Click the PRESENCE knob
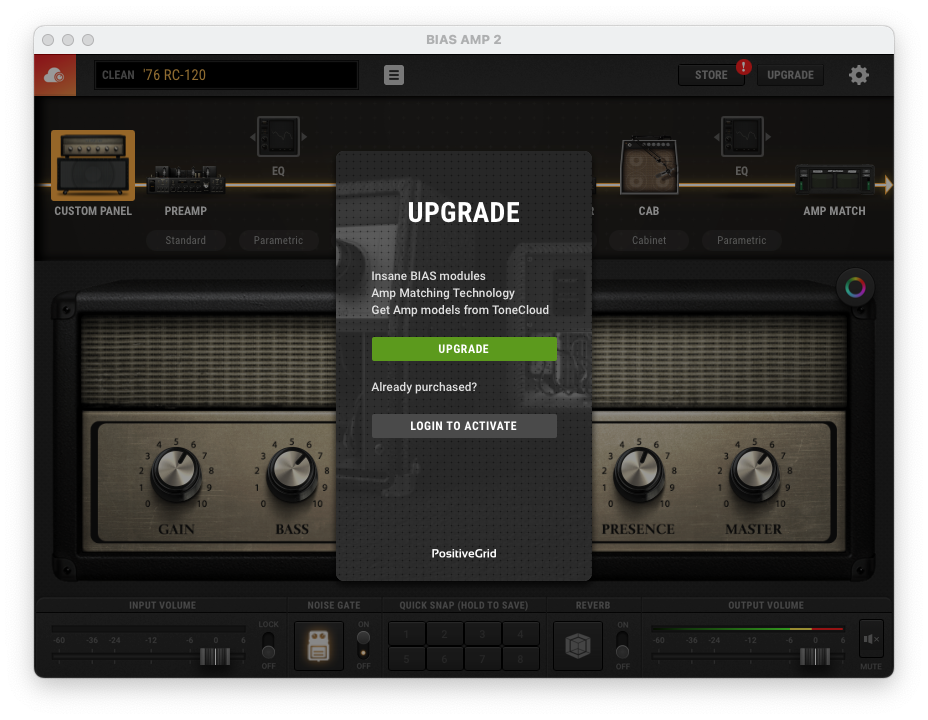 click(639, 472)
